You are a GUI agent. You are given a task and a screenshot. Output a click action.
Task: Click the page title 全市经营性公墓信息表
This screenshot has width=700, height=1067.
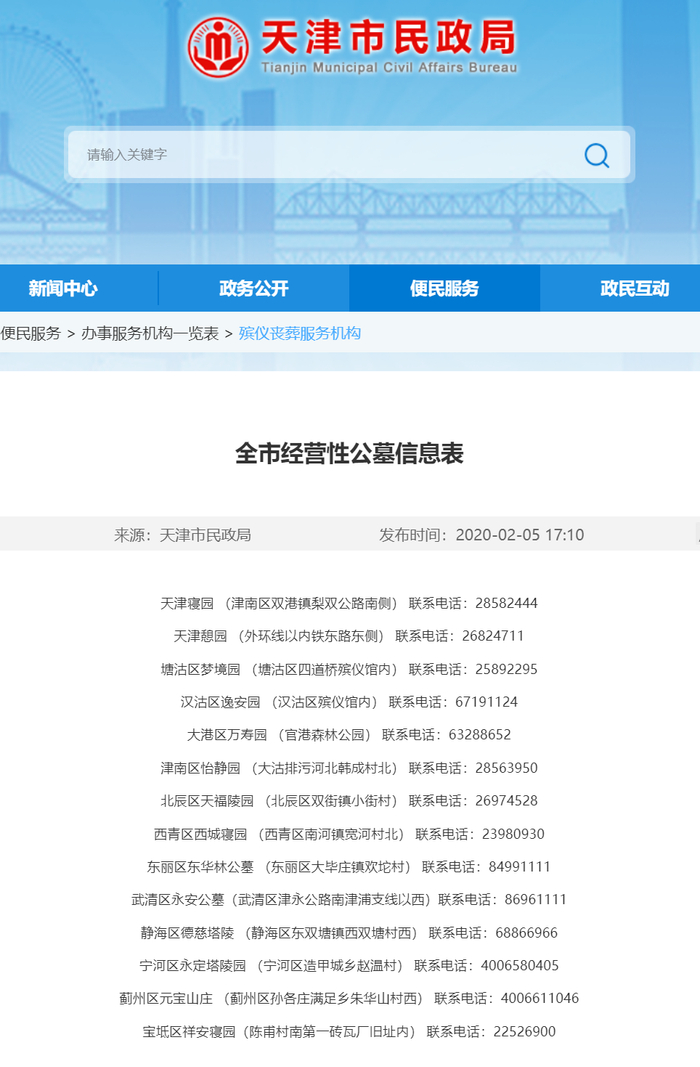point(350,453)
